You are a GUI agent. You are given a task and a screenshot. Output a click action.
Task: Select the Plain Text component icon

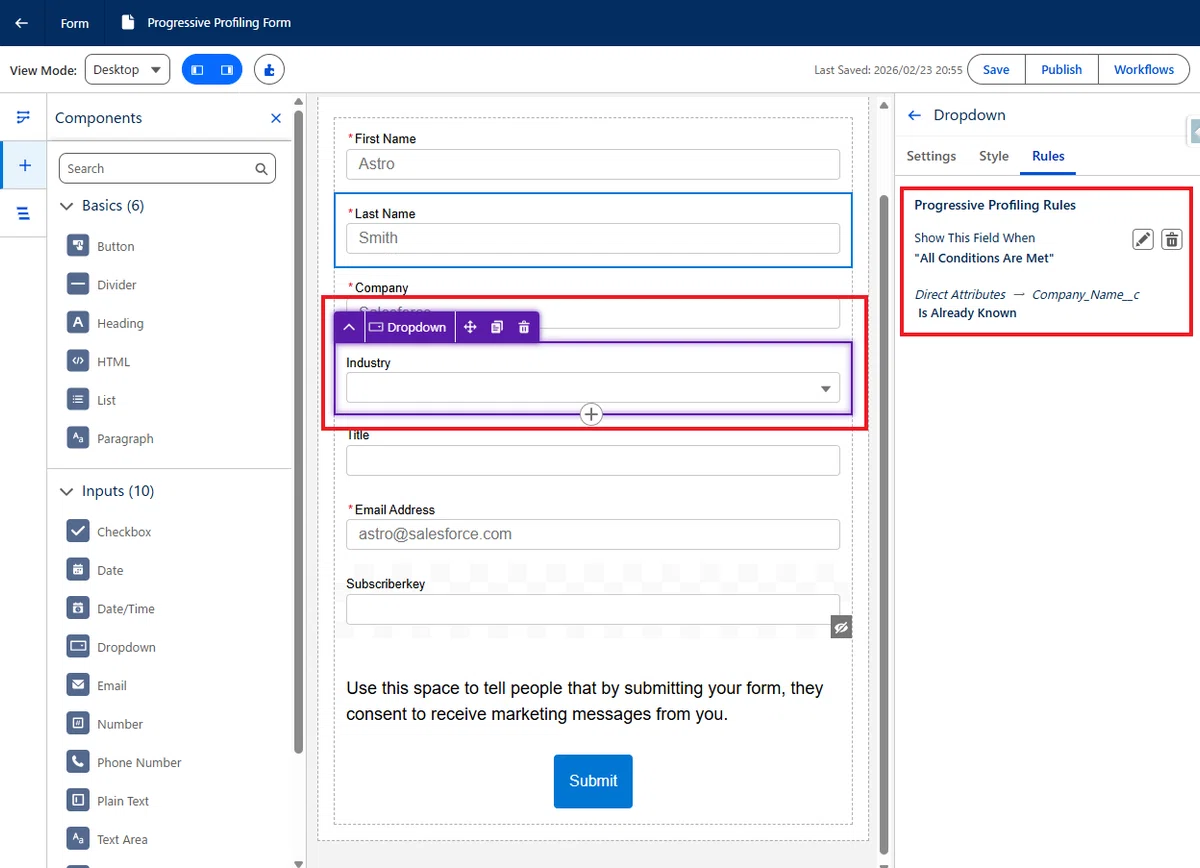pos(78,800)
